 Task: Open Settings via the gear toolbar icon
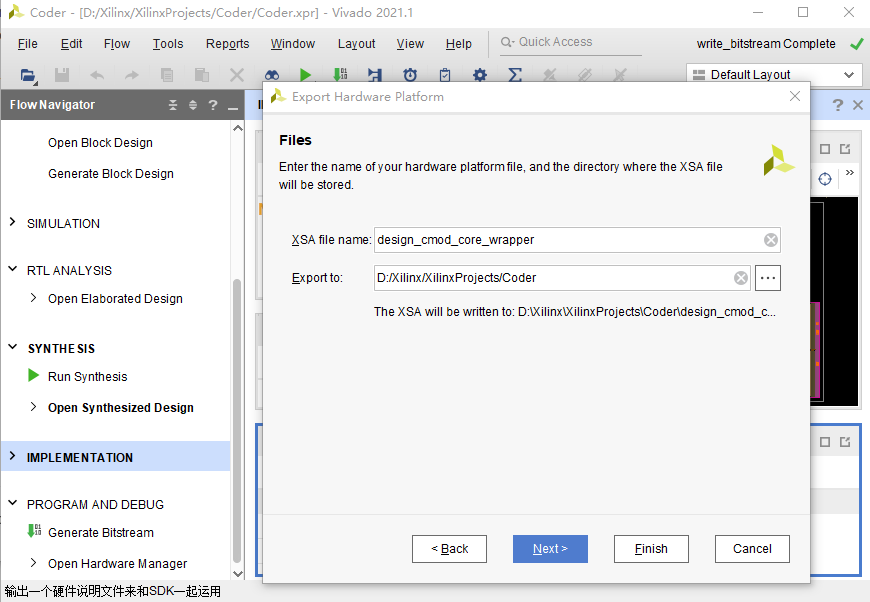[x=480, y=75]
